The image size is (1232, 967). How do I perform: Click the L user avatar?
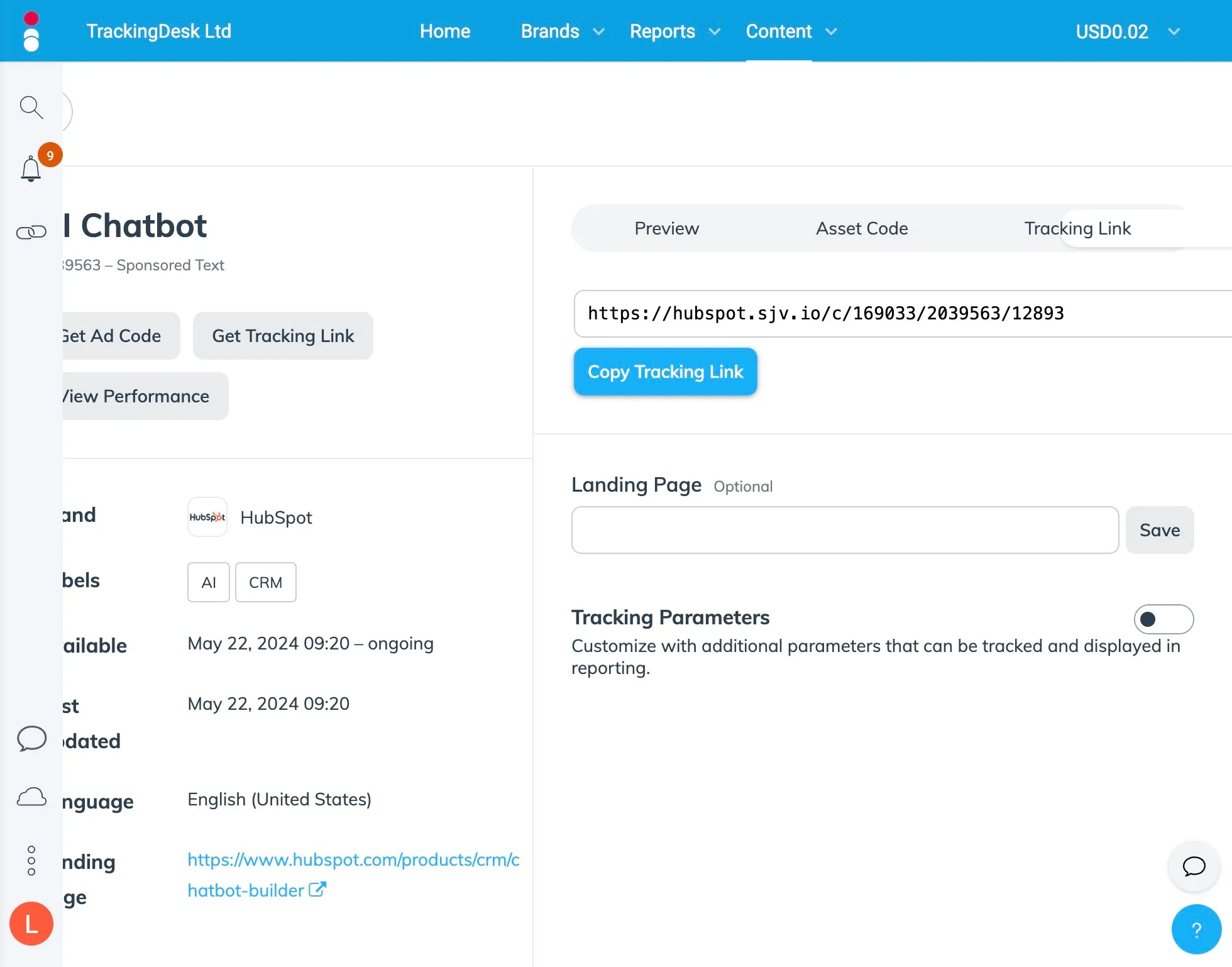pos(31,924)
